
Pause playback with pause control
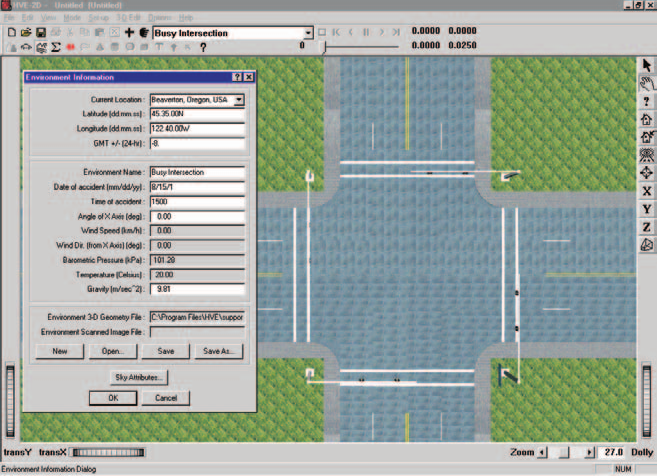tap(366, 32)
